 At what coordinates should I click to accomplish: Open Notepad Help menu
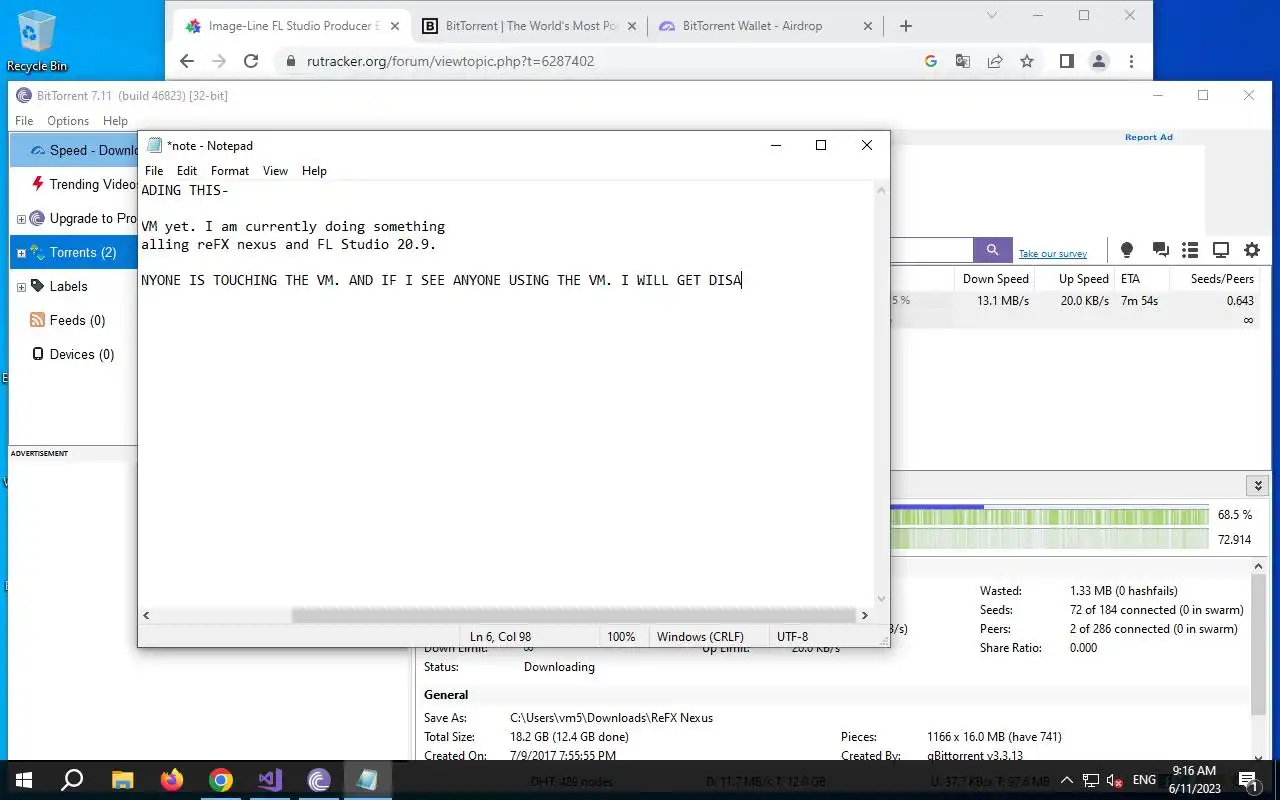[x=314, y=171]
